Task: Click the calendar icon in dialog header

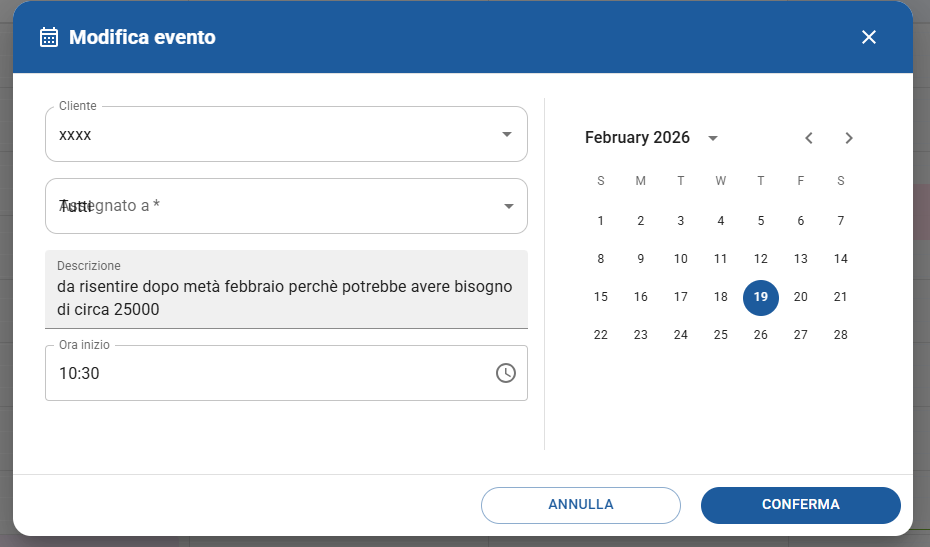Action: click(48, 37)
